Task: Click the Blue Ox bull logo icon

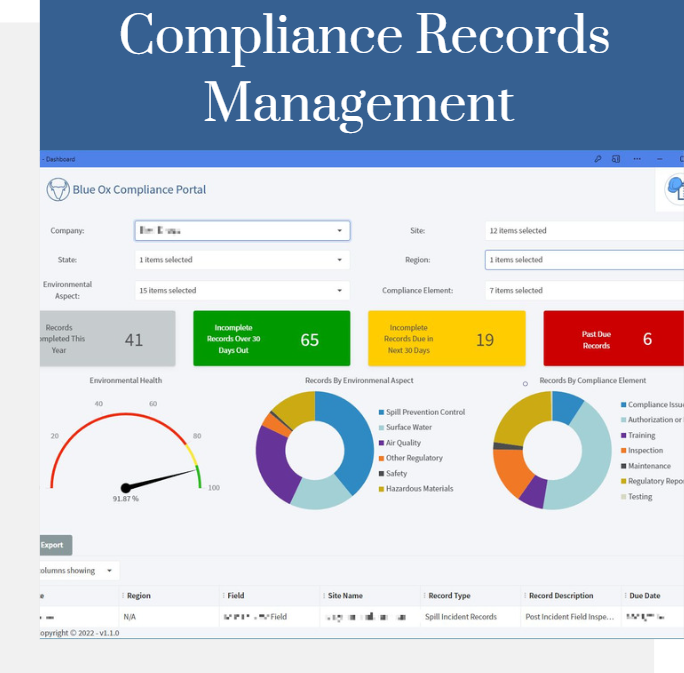Action: pos(58,189)
